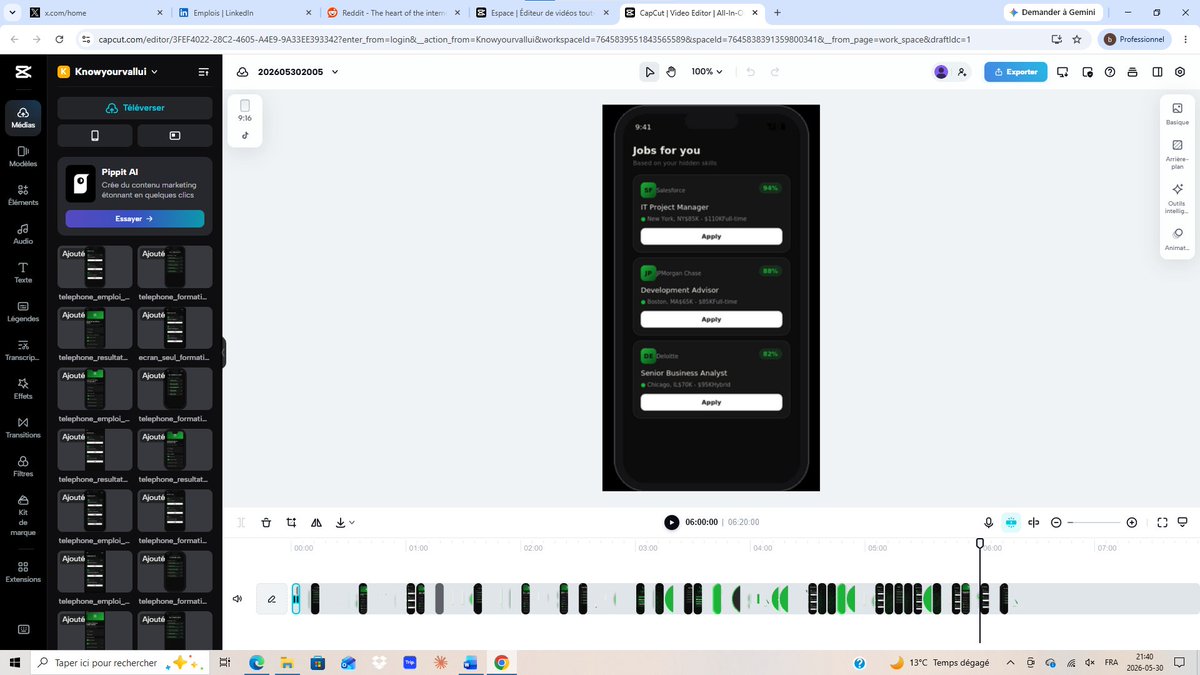Screen dimensions: 1200x675
Task: Open the project name 202605302005 dropdown
Action: click(298, 72)
